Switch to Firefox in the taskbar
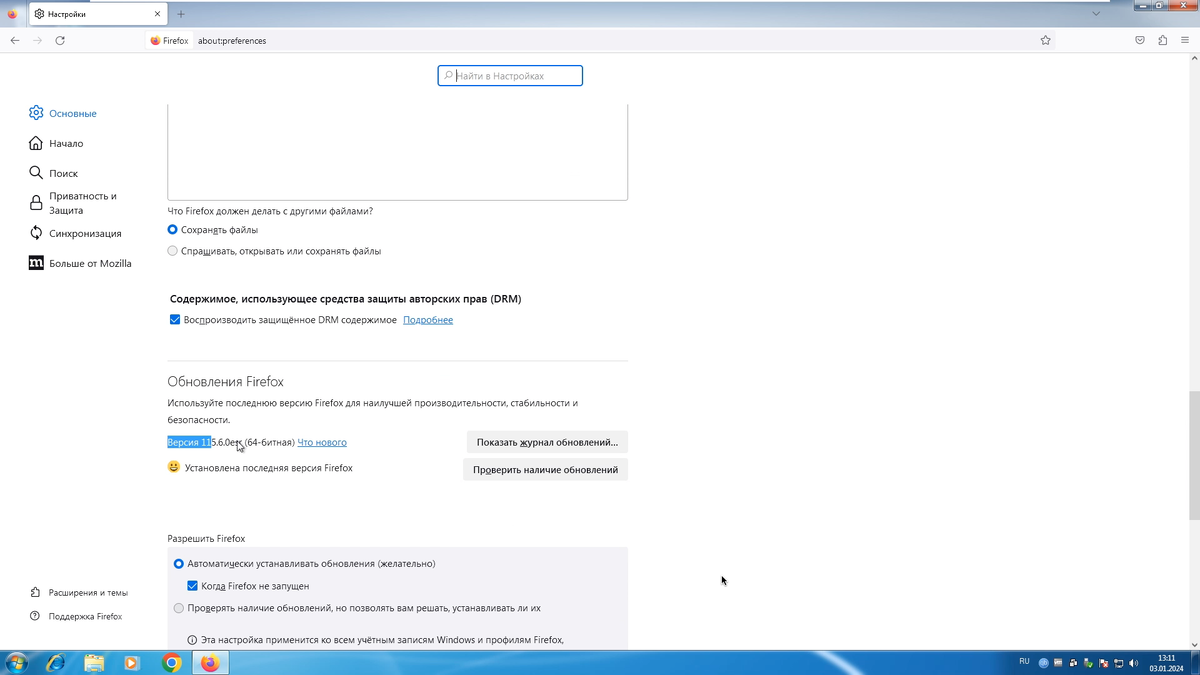Screen dimensions: 1200x675 tap(210, 663)
